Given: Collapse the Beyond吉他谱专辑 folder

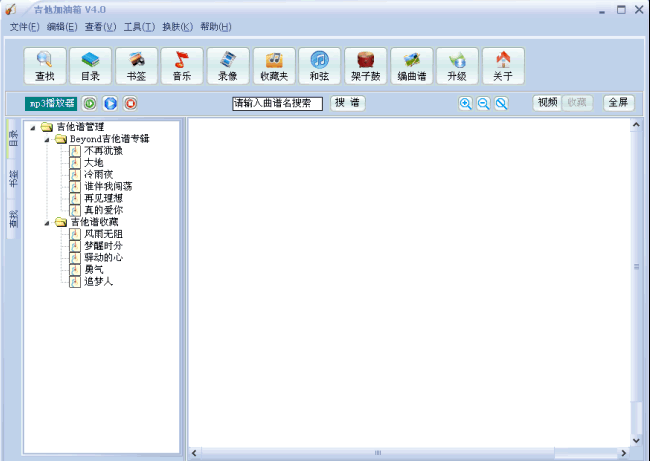Looking at the screenshot, I should 46,139.
